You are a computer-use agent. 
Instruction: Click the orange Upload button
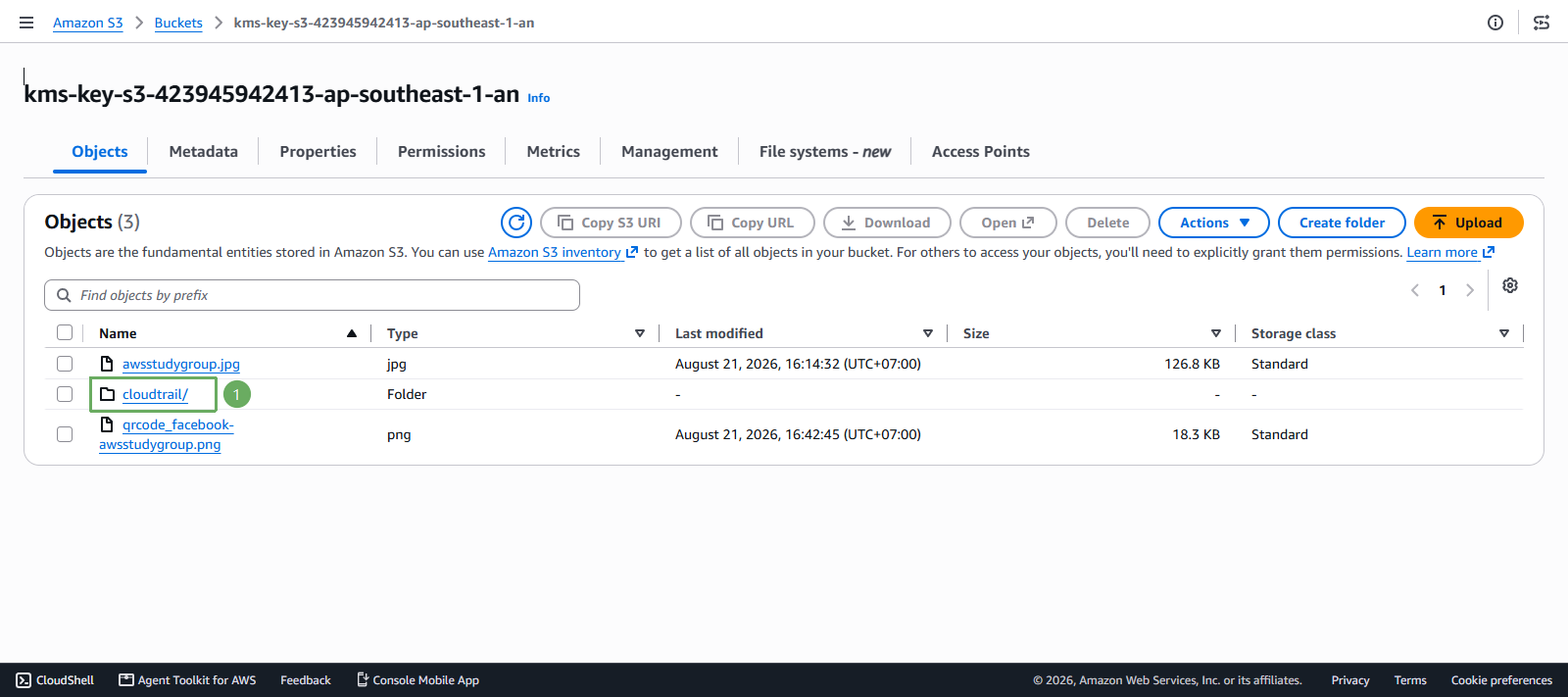tap(1469, 223)
